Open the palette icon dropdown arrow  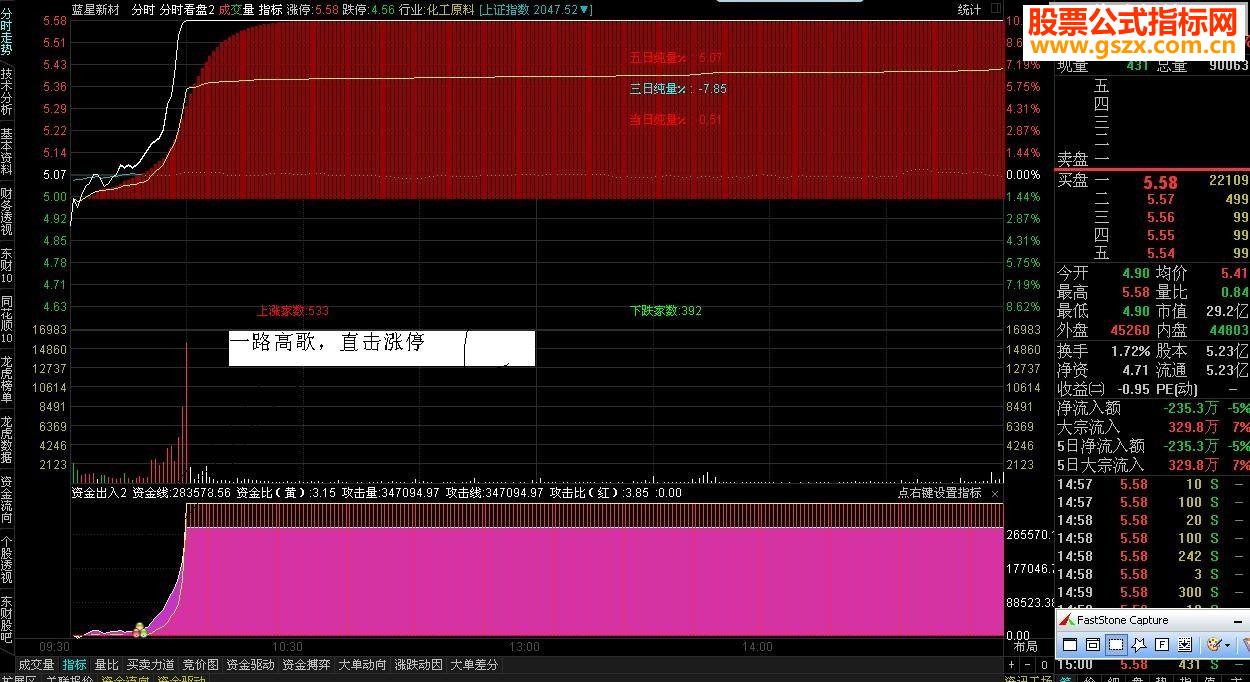pyautogui.click(x=1228, y=645)
